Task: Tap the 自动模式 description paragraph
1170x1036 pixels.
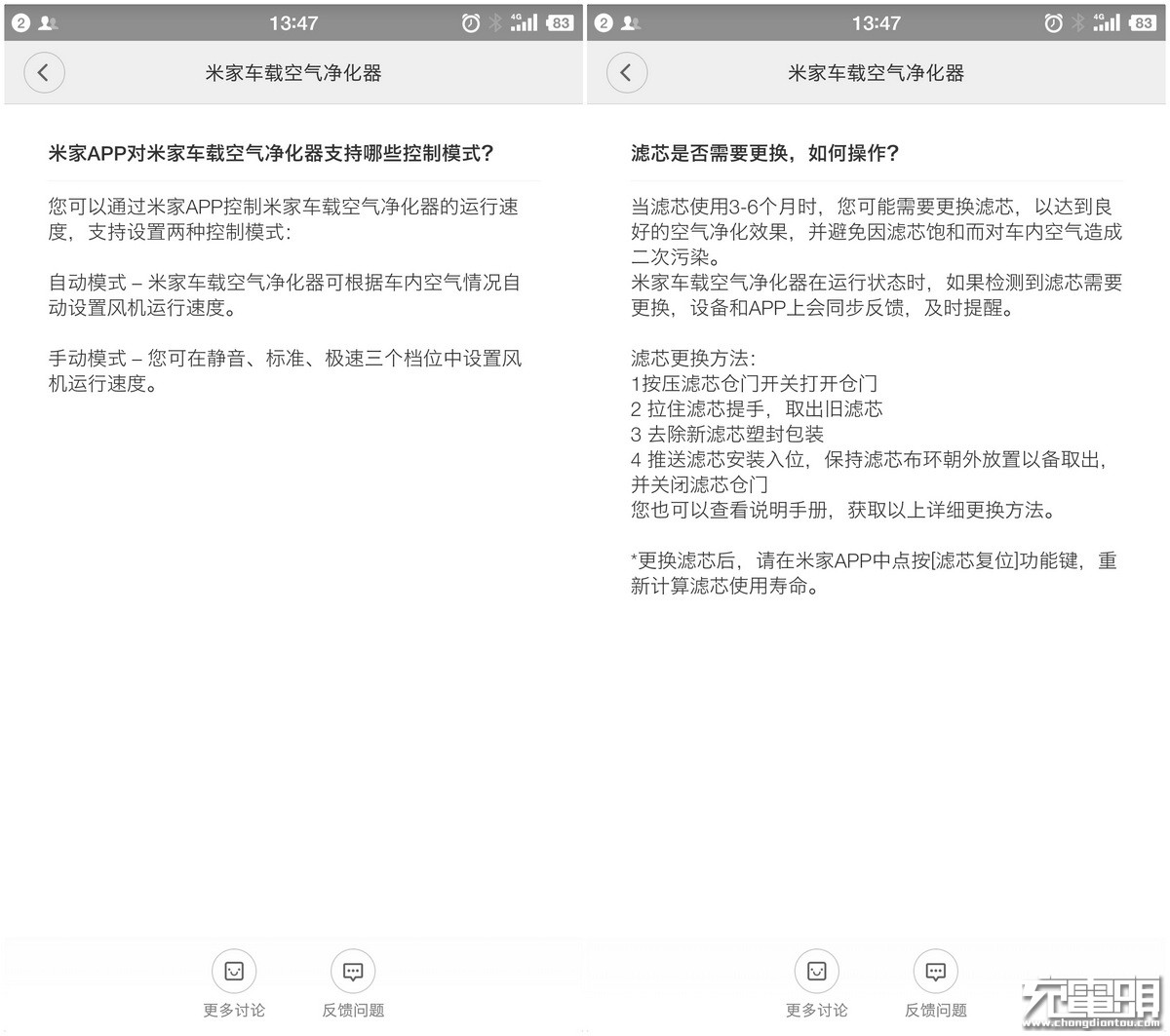Action: (x=285, y=295)
